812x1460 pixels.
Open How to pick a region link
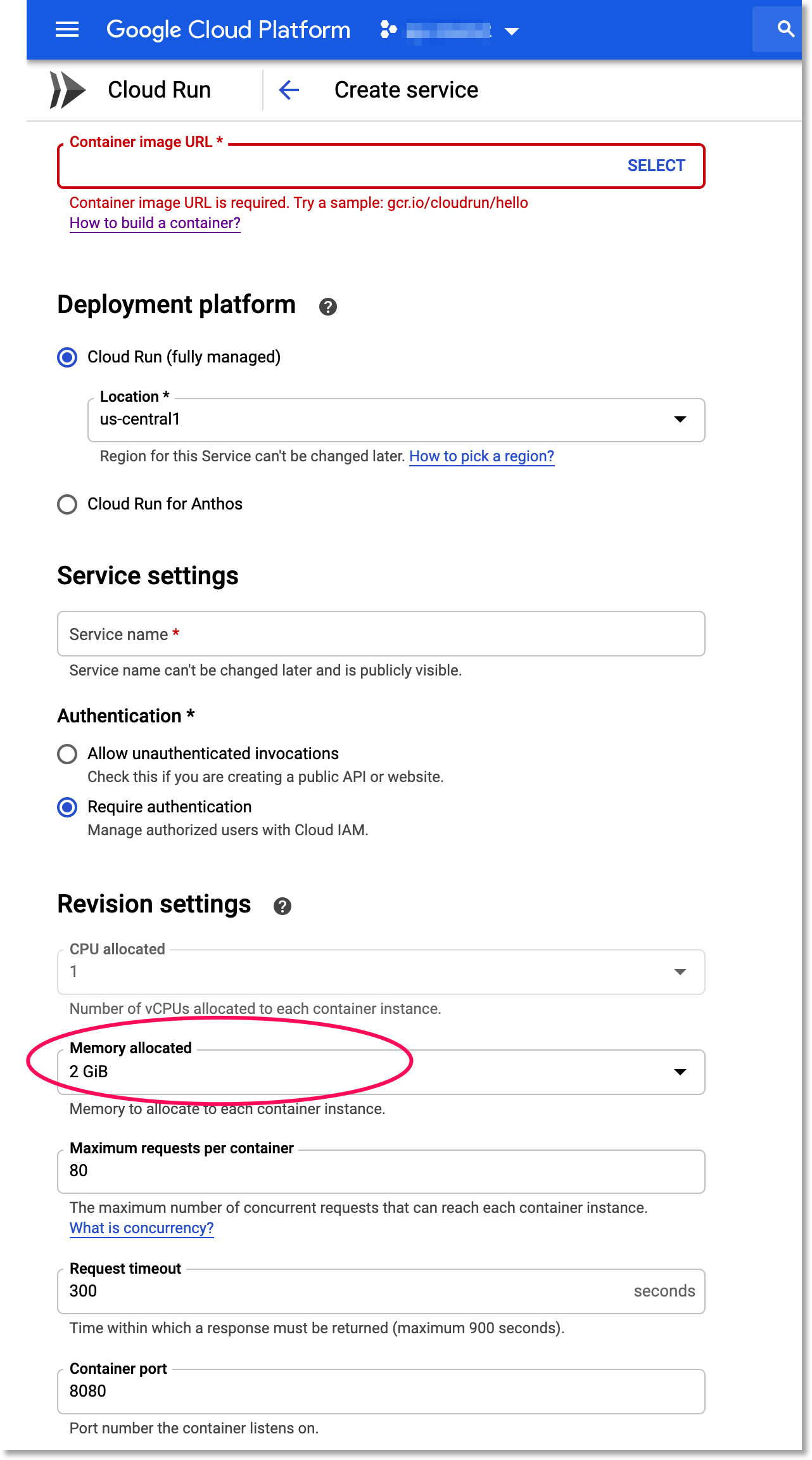481,456
